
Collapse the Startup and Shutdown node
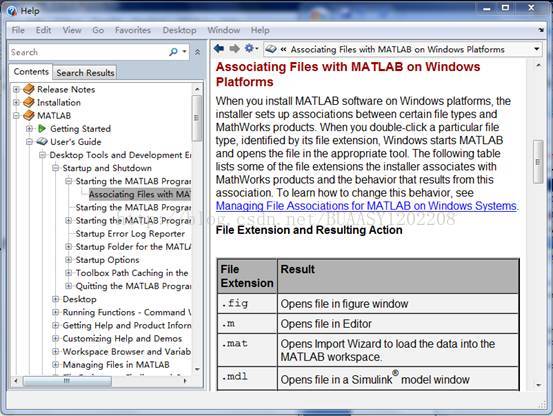pyautogui.click(x=55, y=168)
